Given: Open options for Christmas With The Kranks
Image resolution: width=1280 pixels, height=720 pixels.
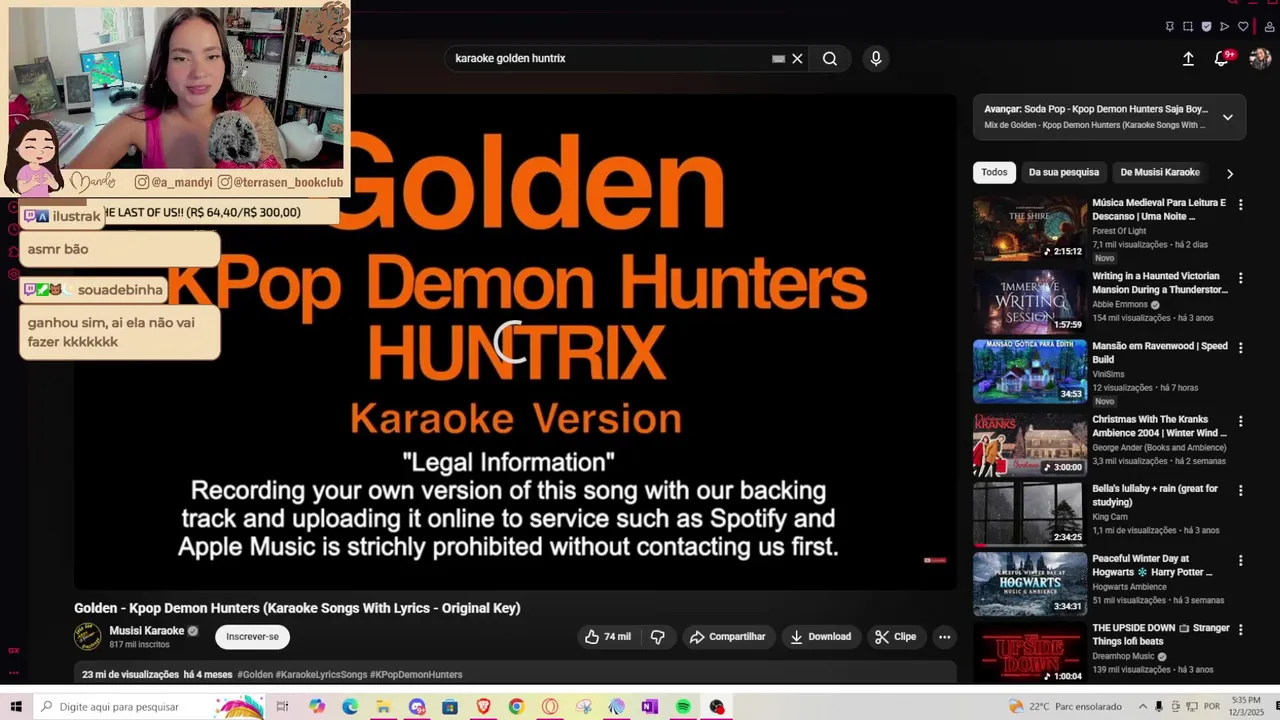Looking at the screenshot, I should click(x=1241, y=421).
